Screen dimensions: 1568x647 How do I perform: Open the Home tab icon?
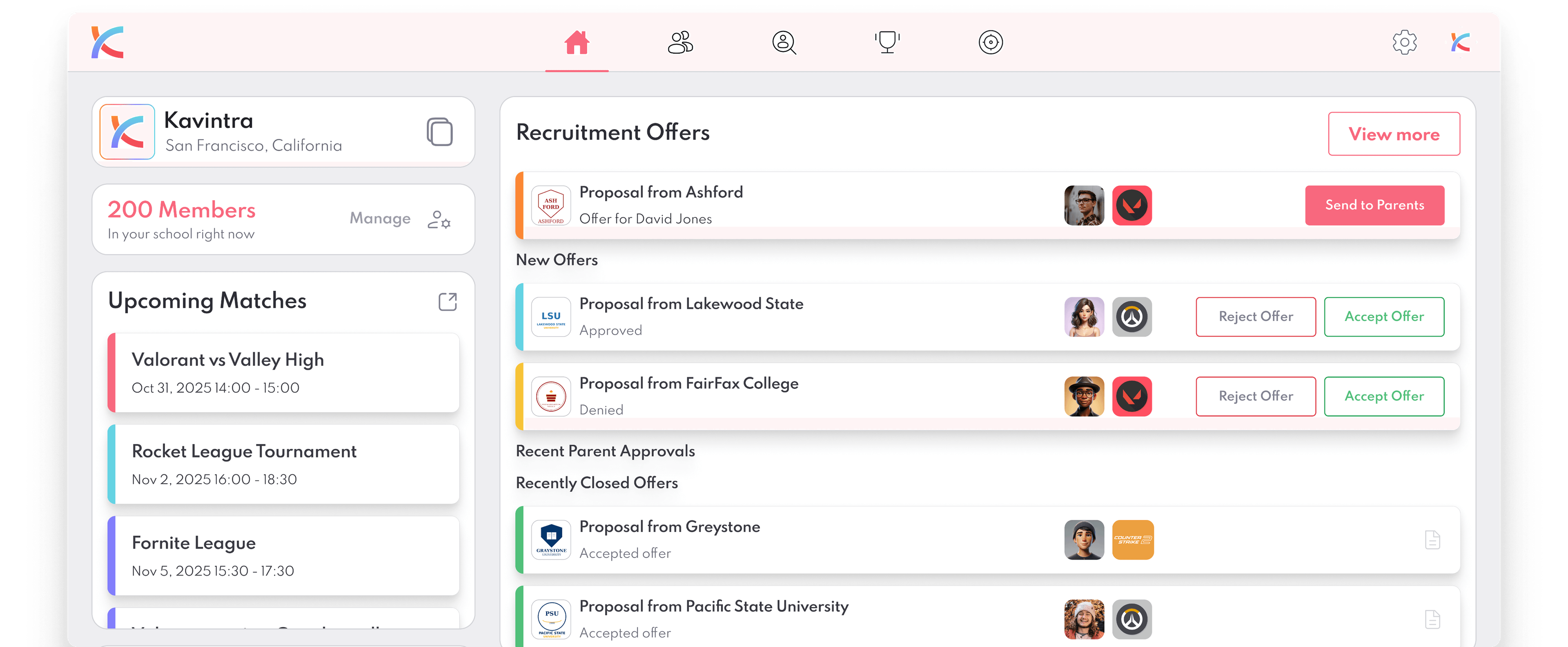[577, 42]
